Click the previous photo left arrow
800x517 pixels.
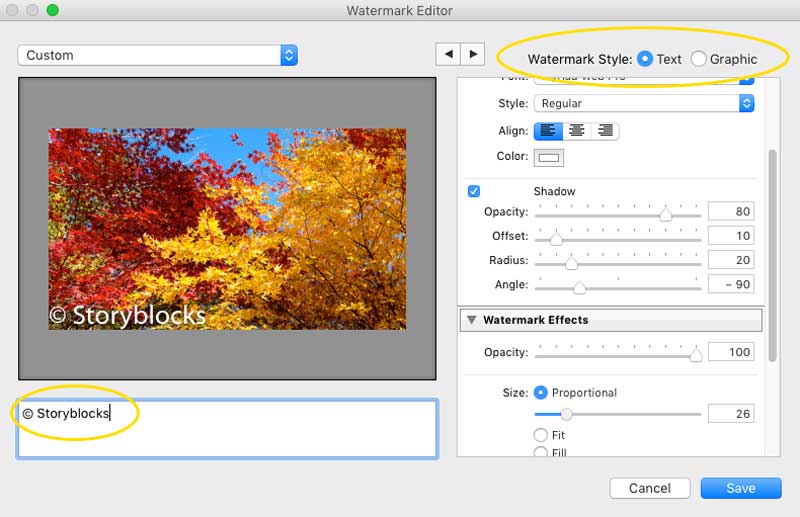tap(448, 54)
